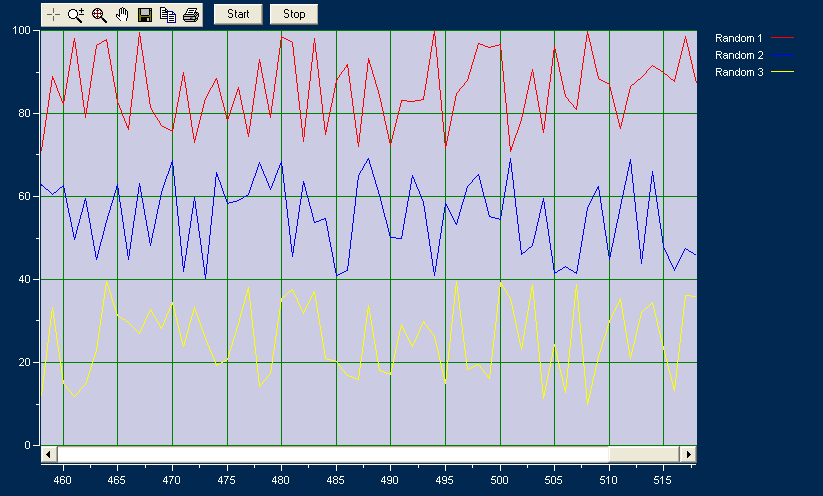
Task: Click the Random 2 legend label
Action: pyautogui.click(x=739, y=55)
